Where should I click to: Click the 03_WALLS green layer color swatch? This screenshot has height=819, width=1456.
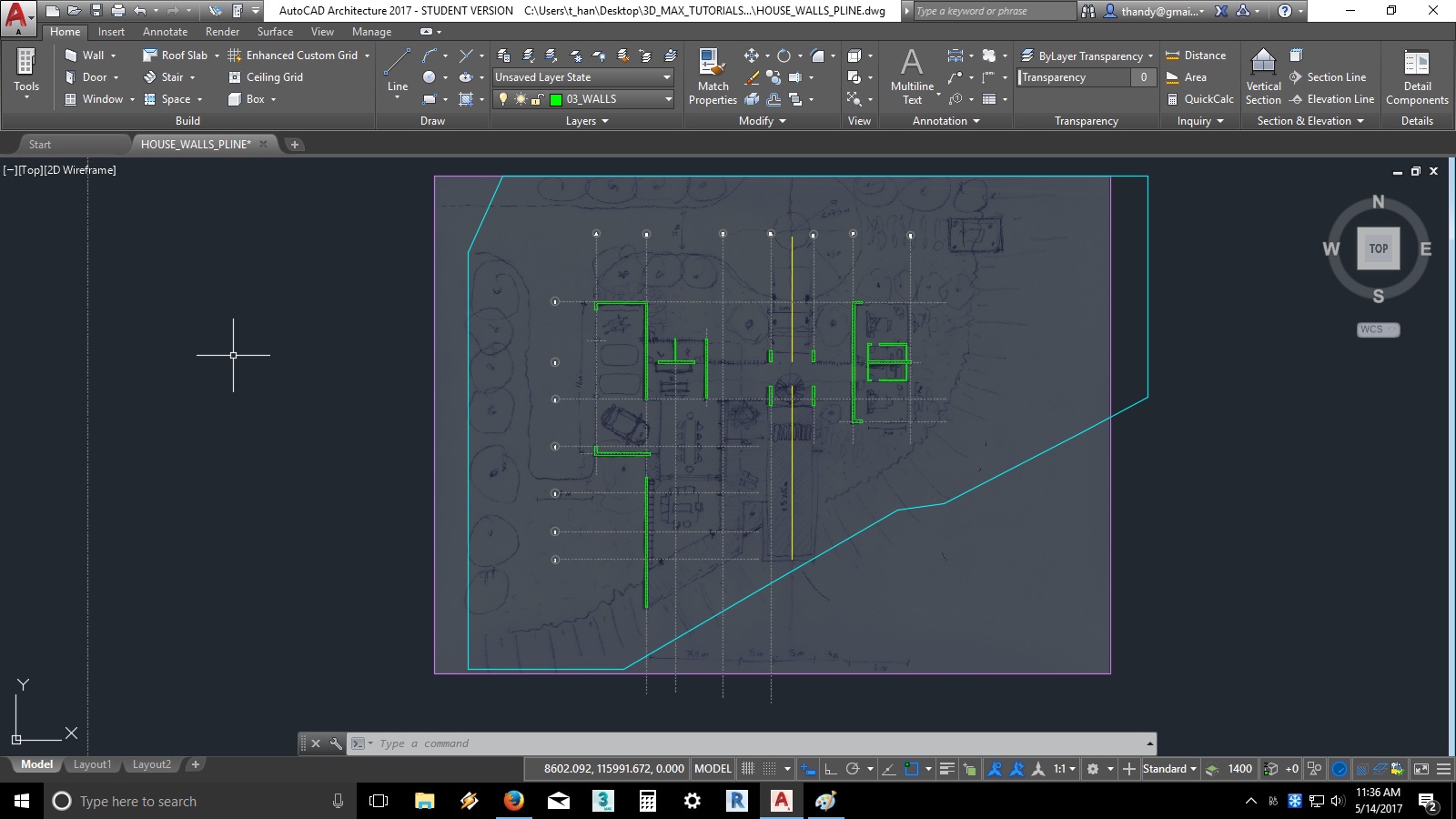coord(556,99)
